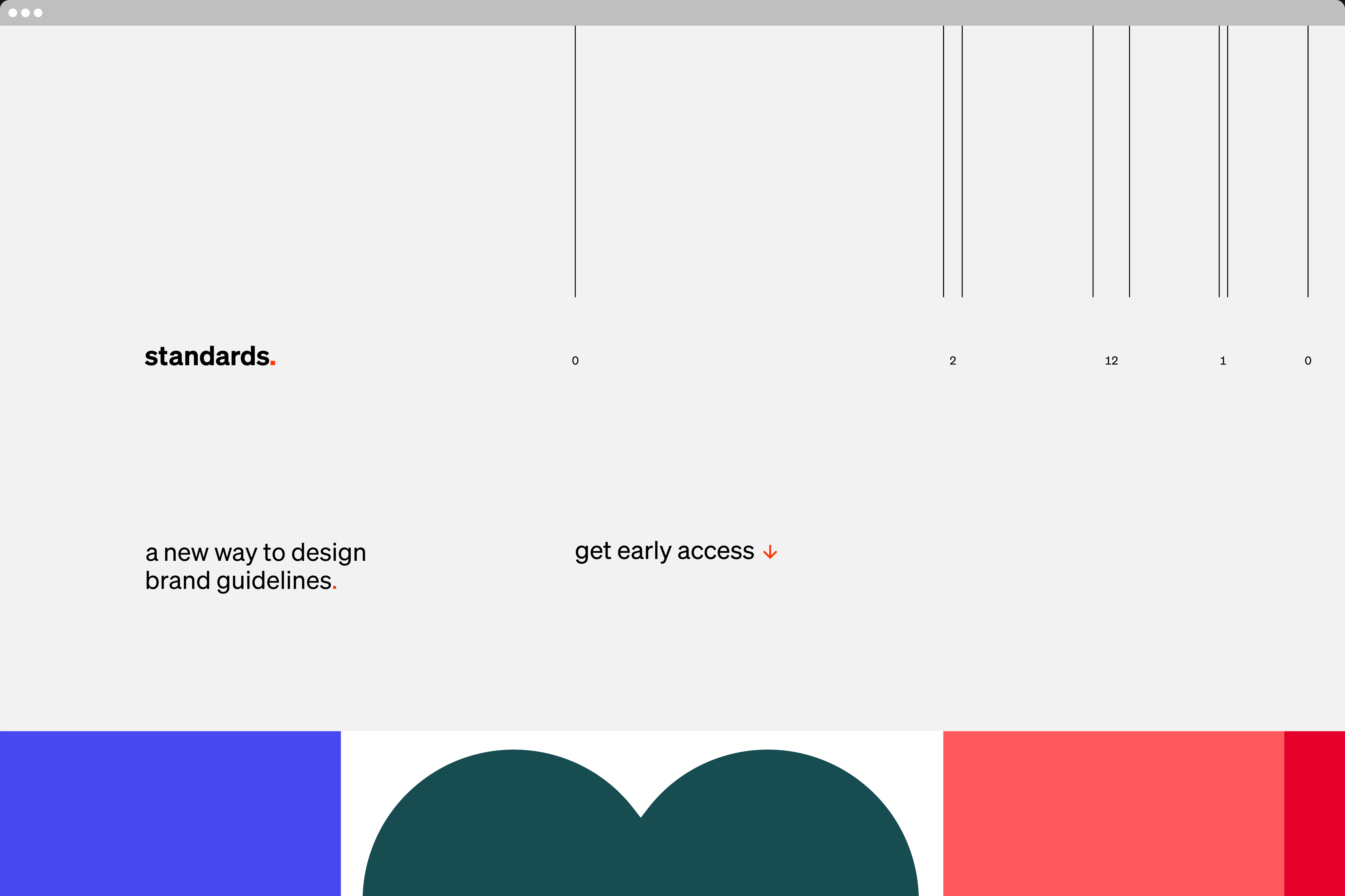The width and height of the screenshot is (1345, 896).
Task: Click the leftmost countdown digit 0
Action: (575, 361)
